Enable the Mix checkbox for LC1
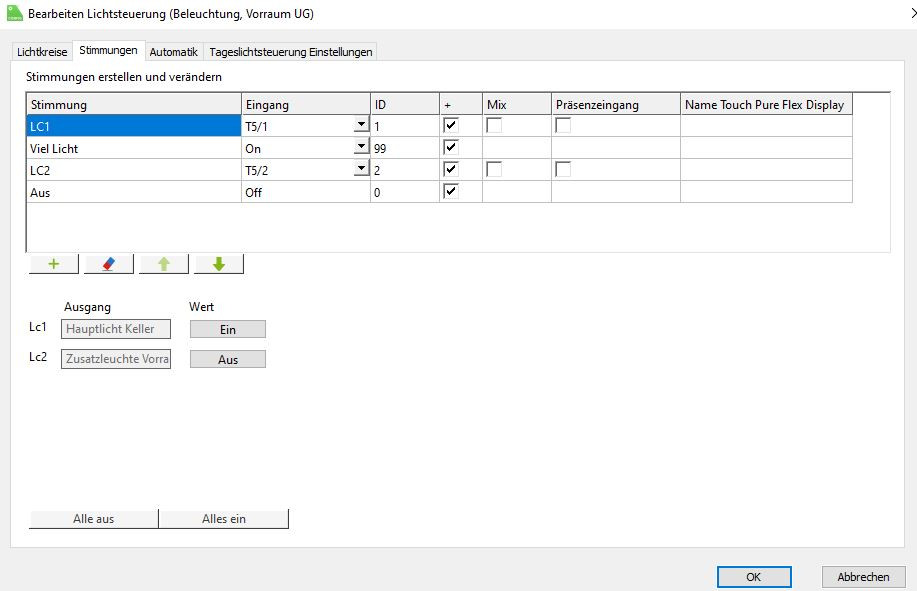 pos(494,126)
